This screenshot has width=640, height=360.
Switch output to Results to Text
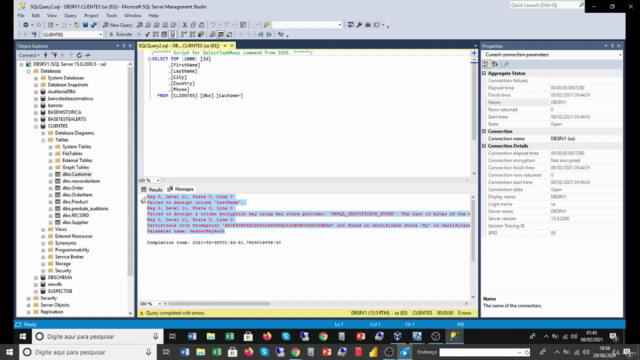point(212,34)
